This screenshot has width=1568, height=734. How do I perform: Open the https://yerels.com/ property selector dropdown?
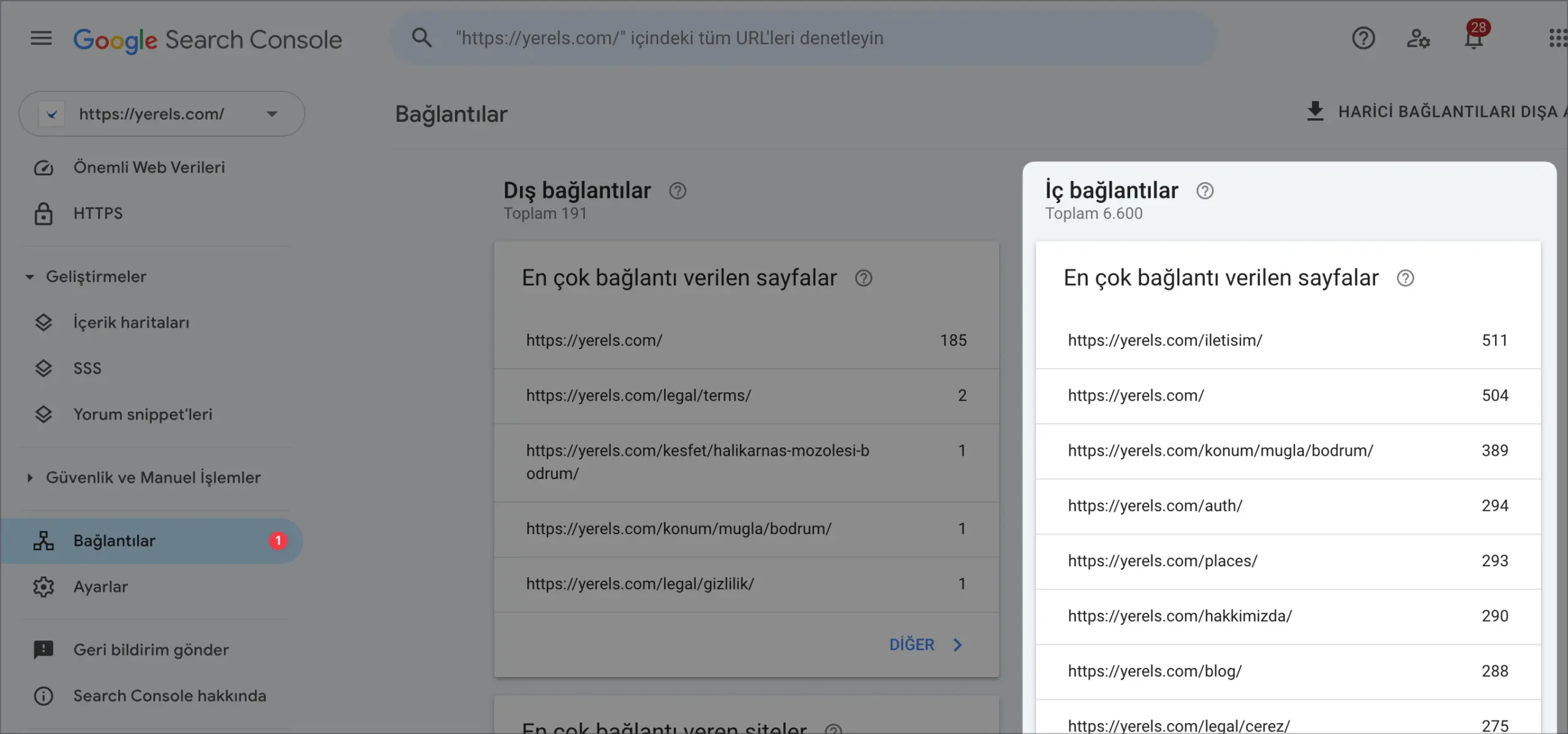point(162,114)
